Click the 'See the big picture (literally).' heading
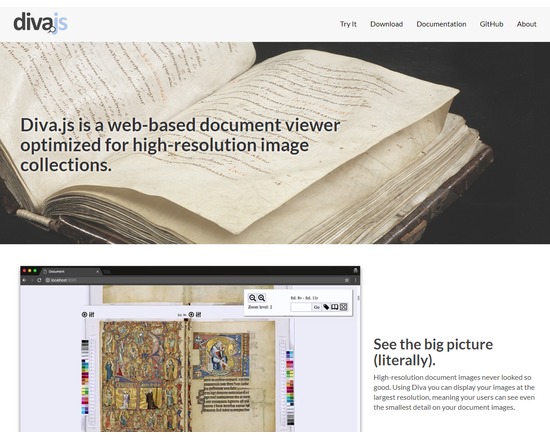The width and height of the screenshot is (550, 440). (x=433, y=352)
